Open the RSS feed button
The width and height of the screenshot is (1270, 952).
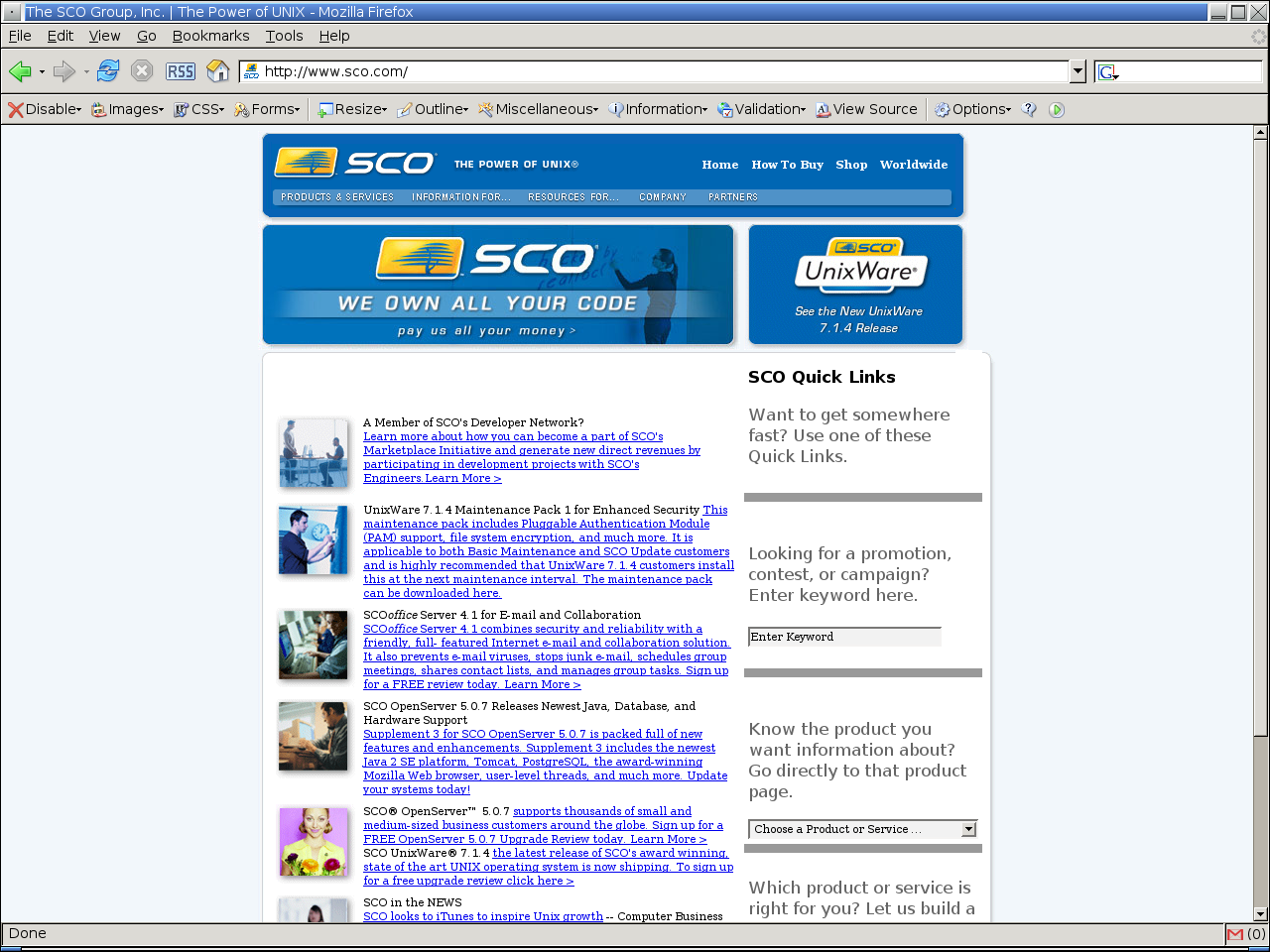tap(181, 71)
